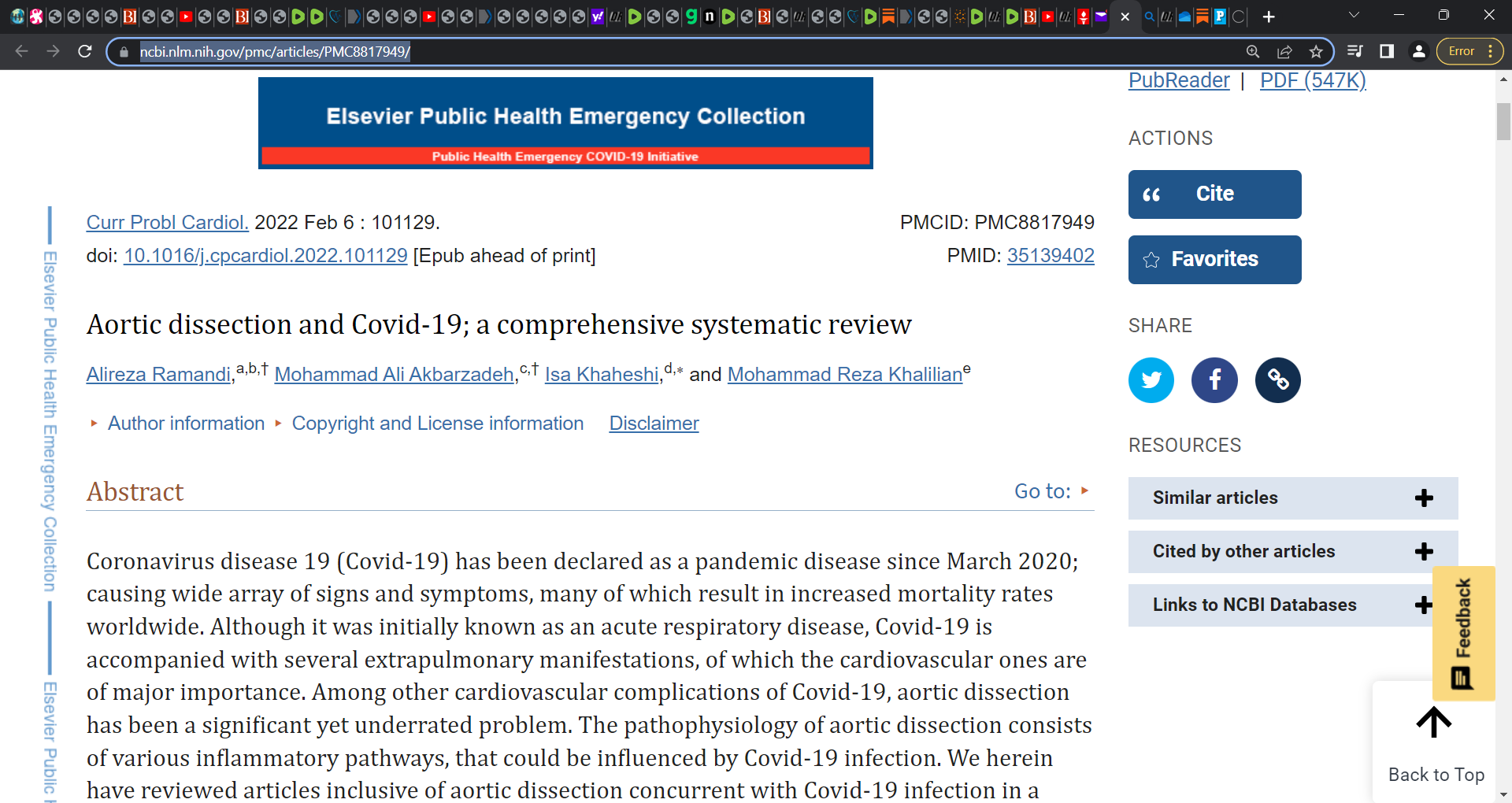Open author Isa Khaheshi
The width and height of the screenshot is (1512, 803).
(x=602, y=375)
